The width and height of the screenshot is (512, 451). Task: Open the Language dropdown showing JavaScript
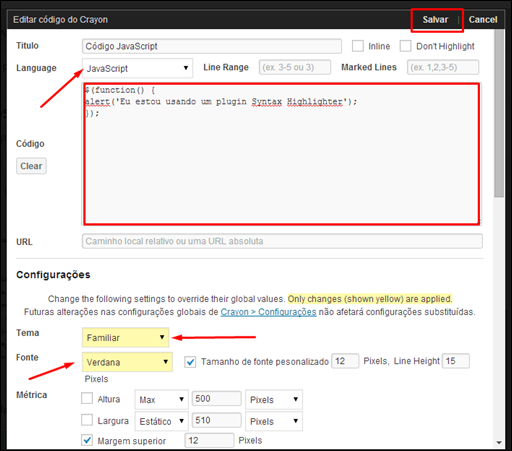[137, 68]
